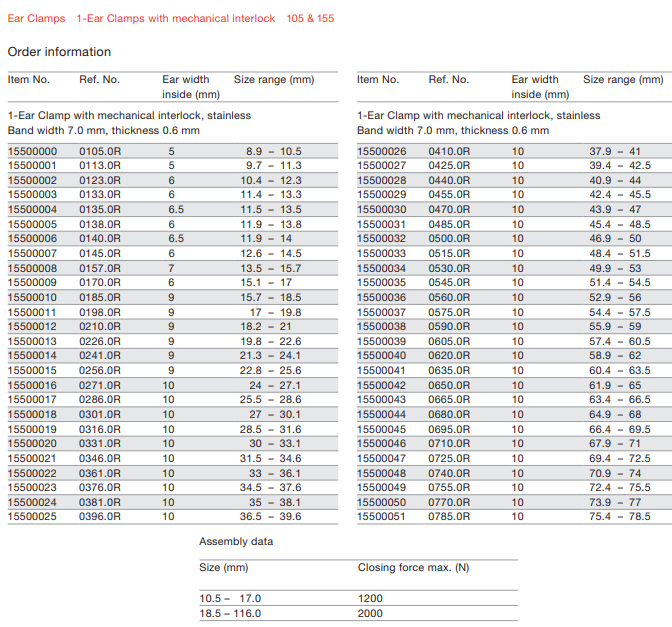
Task: Click the Order information heading
Action: point(59,52)
